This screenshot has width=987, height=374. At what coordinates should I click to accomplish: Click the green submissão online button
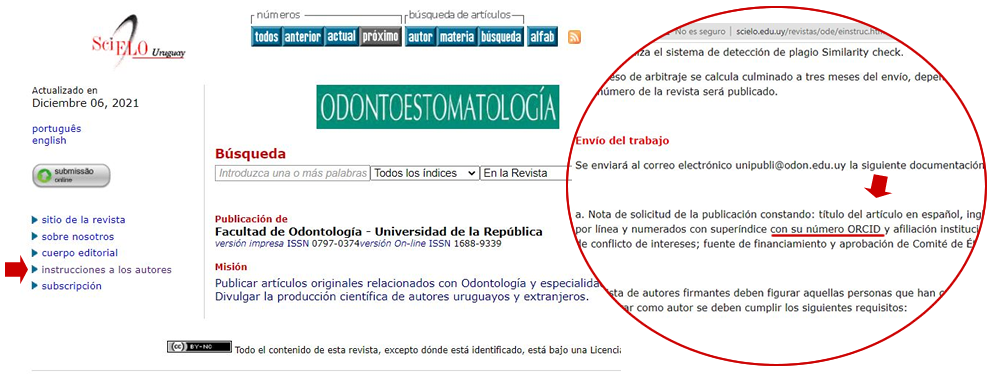(71, 176)
